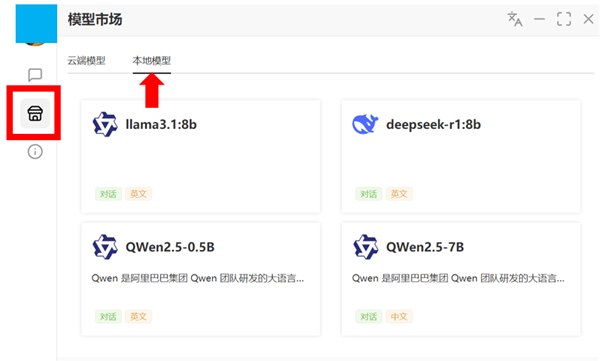Open the chat bubble sidebar icon
Screen dimensions: 600x361
[x=35, y=75]
